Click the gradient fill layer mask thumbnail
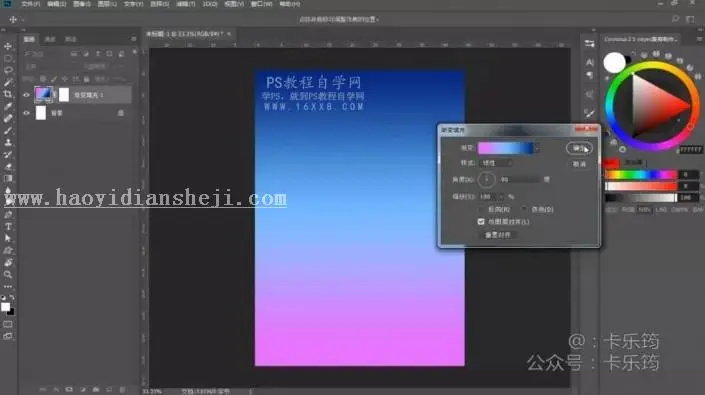Screen dimensions: 705x395 tap(64, 95)
